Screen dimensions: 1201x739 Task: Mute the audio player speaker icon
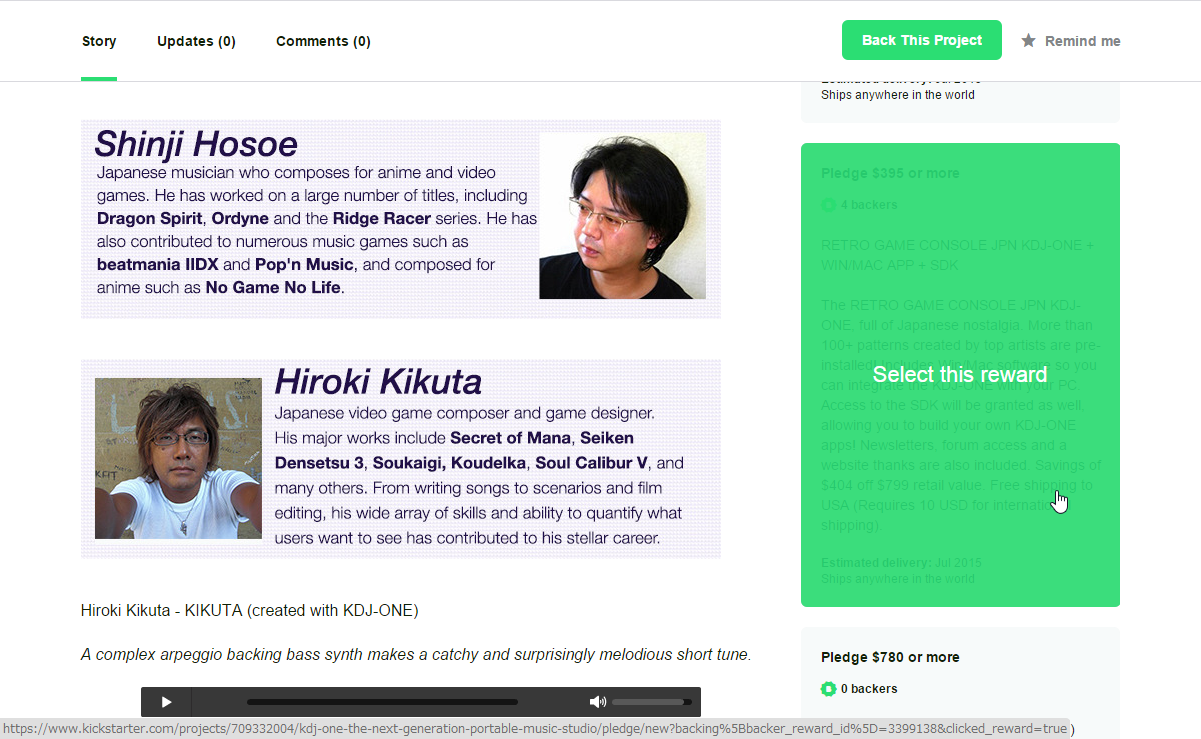(598, 702)
